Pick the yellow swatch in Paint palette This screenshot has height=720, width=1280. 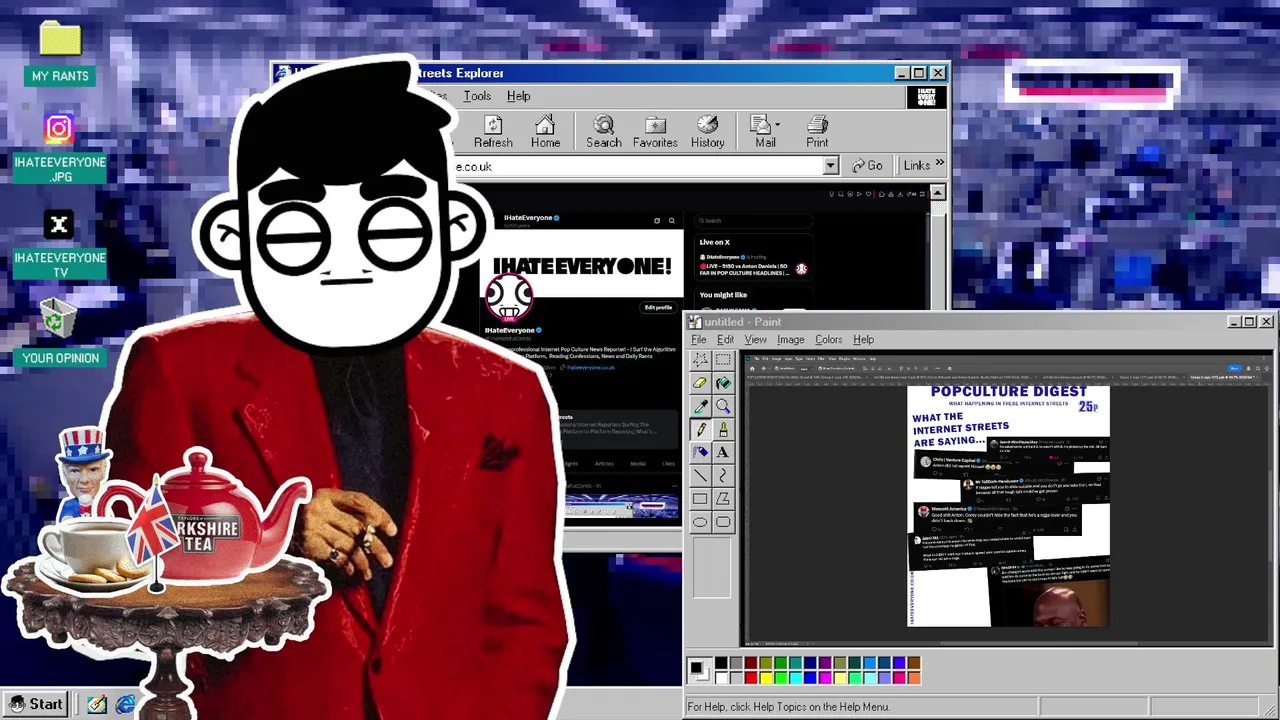766,678
